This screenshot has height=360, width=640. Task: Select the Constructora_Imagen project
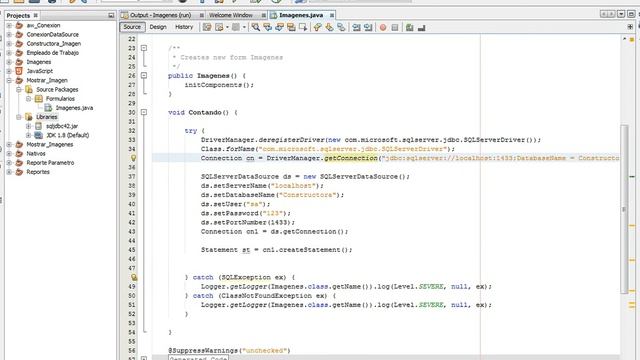(x=53, y=44)
